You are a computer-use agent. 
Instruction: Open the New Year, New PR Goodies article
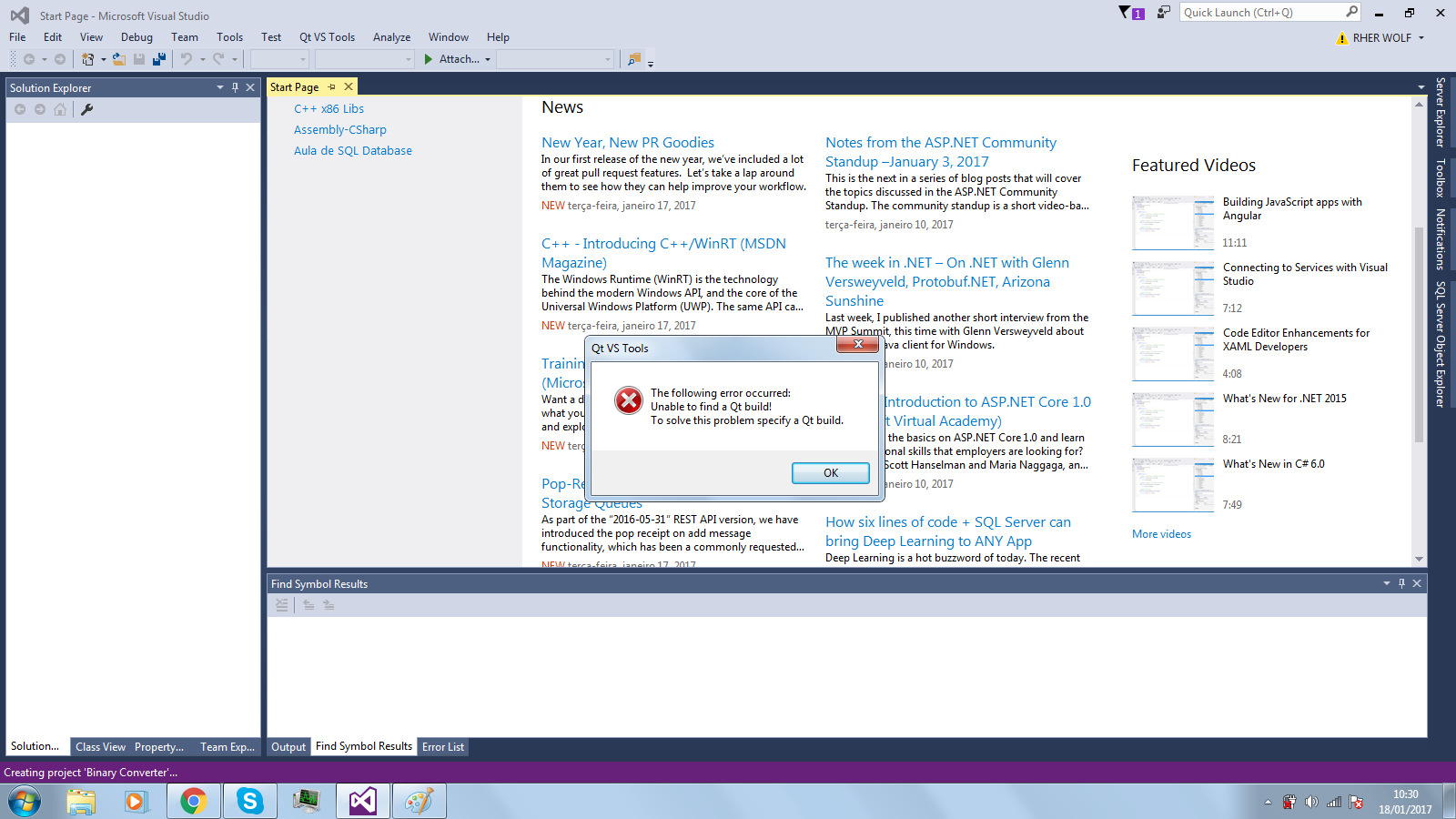point(628,143)
